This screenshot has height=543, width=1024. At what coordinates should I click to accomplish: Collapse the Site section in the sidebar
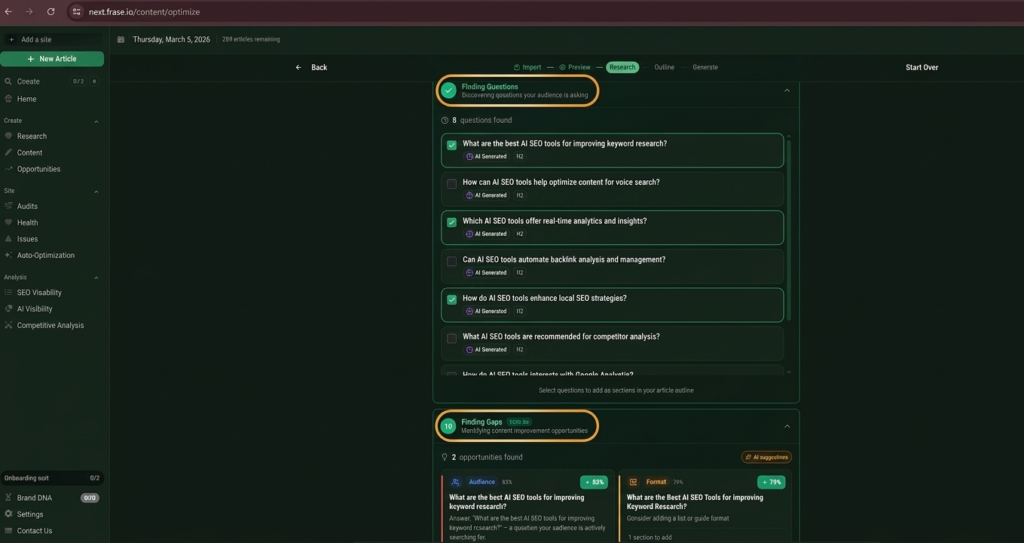point(97,192)
